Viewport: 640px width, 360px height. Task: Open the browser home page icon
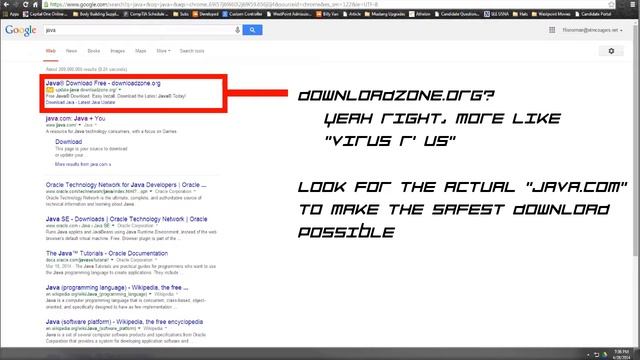pos(35,4)
